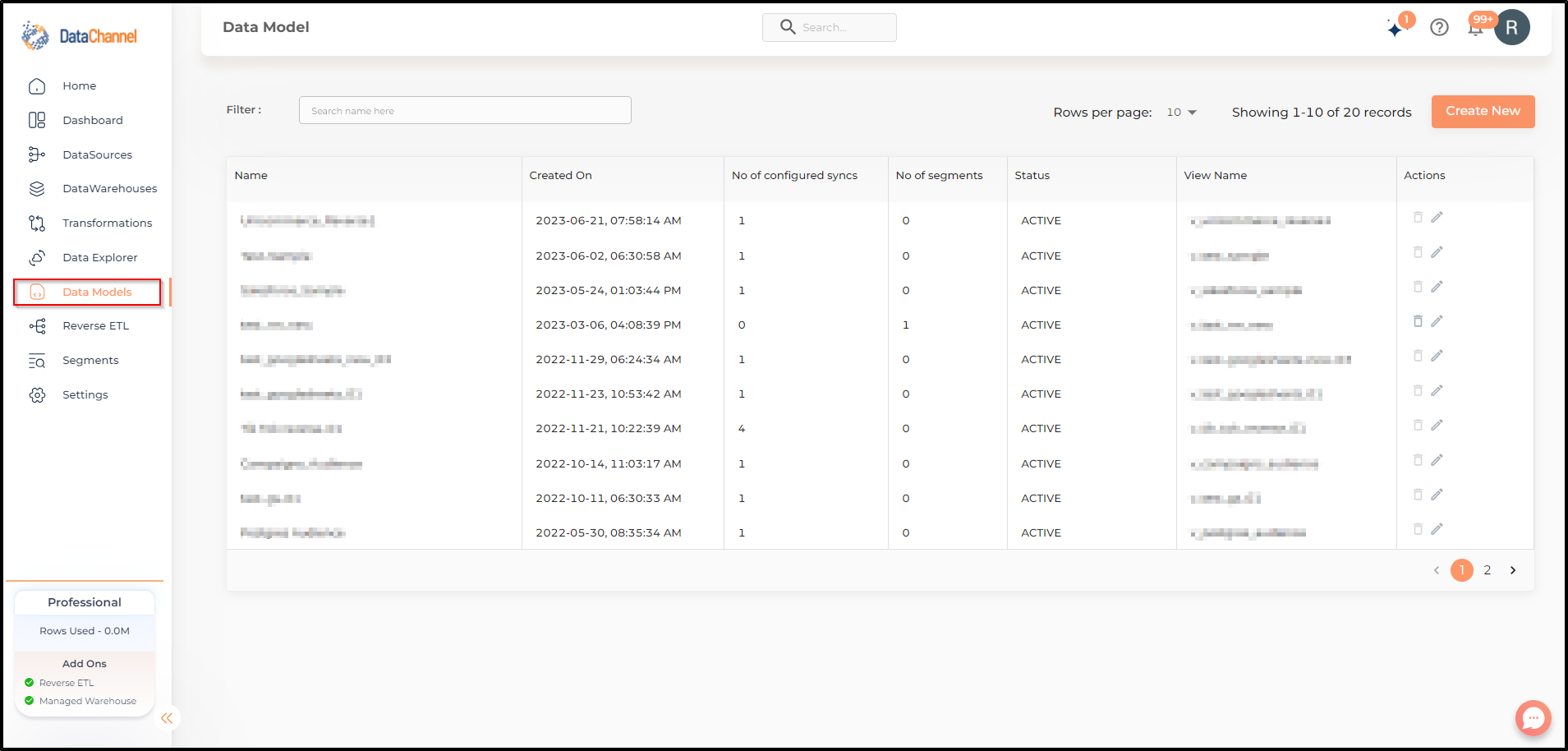The image size is (1568, 751).
Task: Edit the model created 2023-06-21
Action: point(1437,217)
